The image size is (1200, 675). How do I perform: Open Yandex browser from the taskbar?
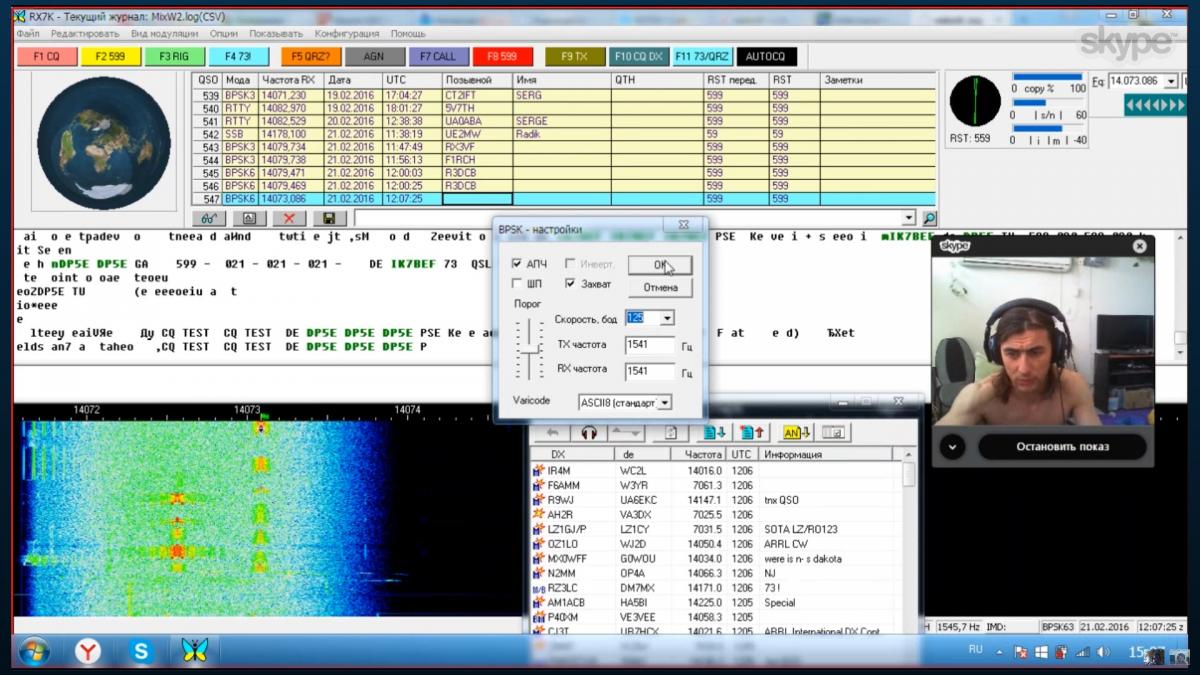click(89, 652)
